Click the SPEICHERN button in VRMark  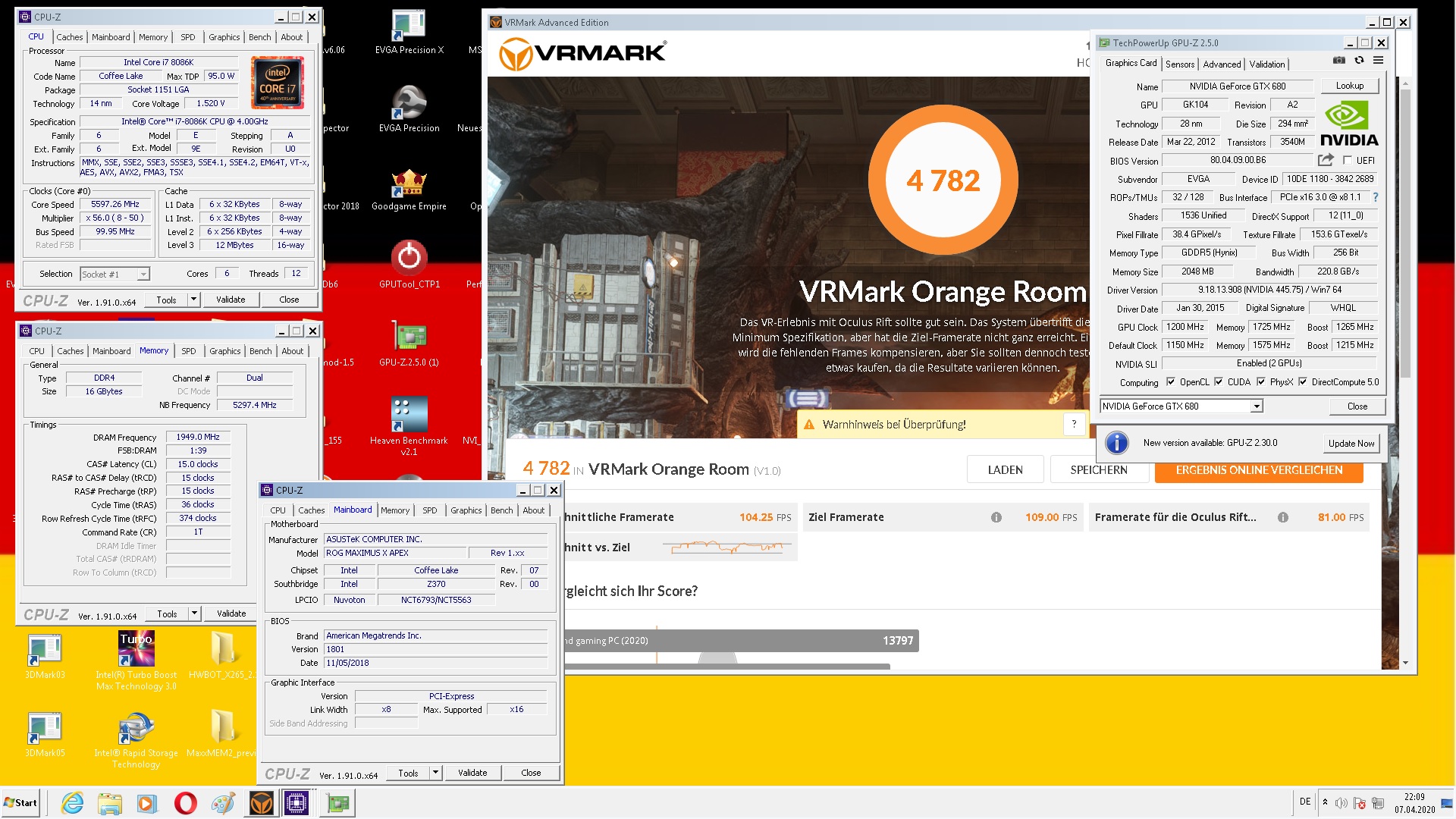[1099, 470]
